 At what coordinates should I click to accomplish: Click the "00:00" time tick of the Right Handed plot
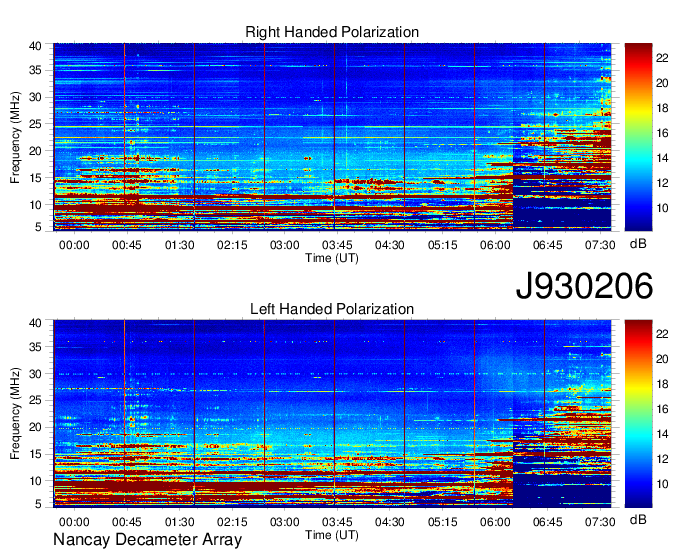pos(74,245)
